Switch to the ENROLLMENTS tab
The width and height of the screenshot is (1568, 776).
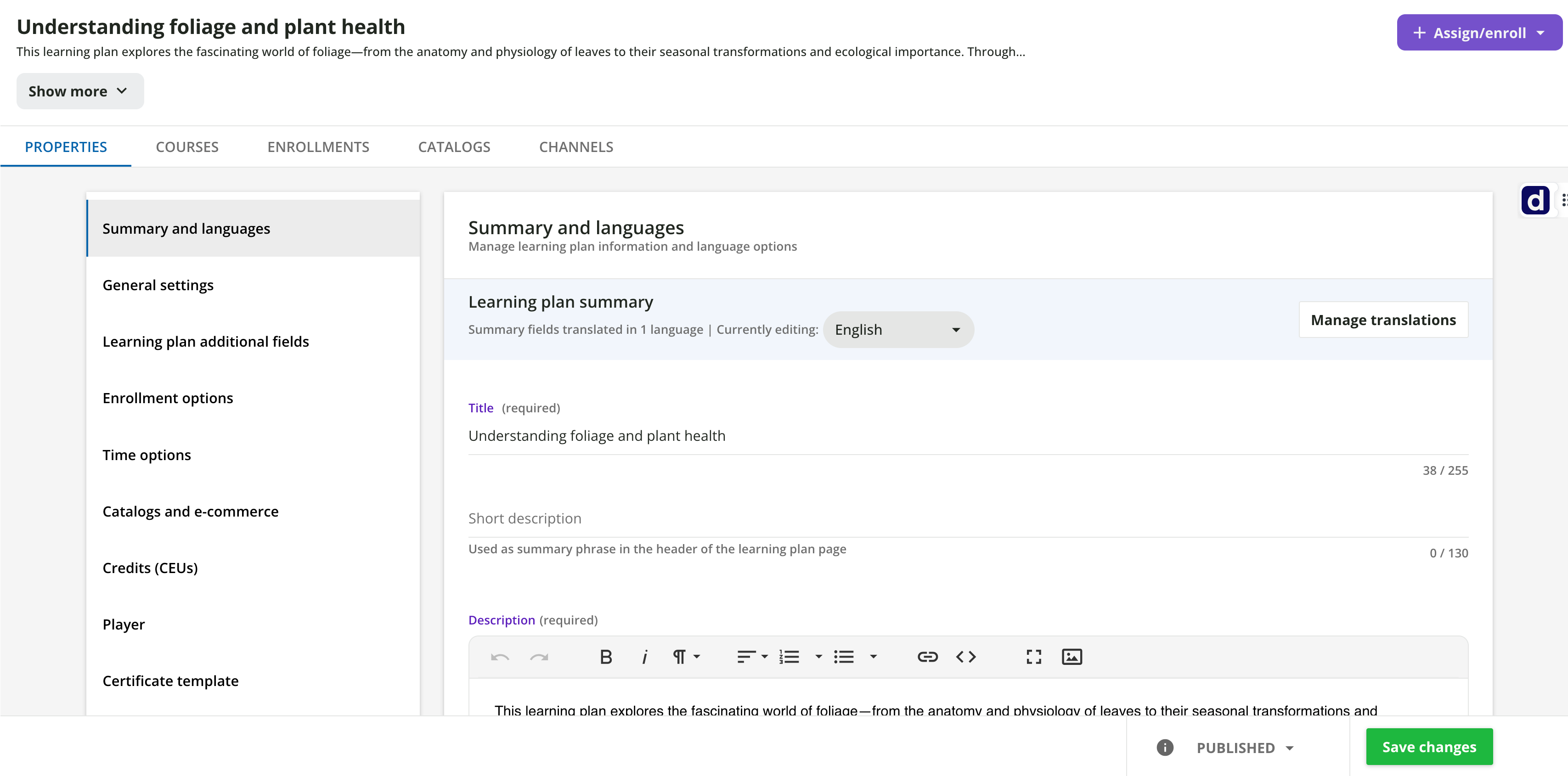(318, 146)
